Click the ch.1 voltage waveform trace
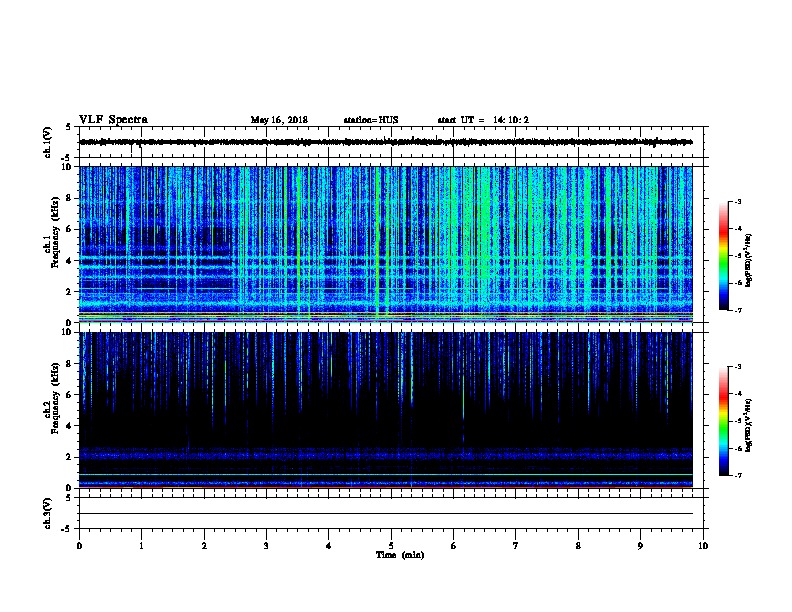The height and width of the screenshot is (612, 792). (x=386, y=142)
